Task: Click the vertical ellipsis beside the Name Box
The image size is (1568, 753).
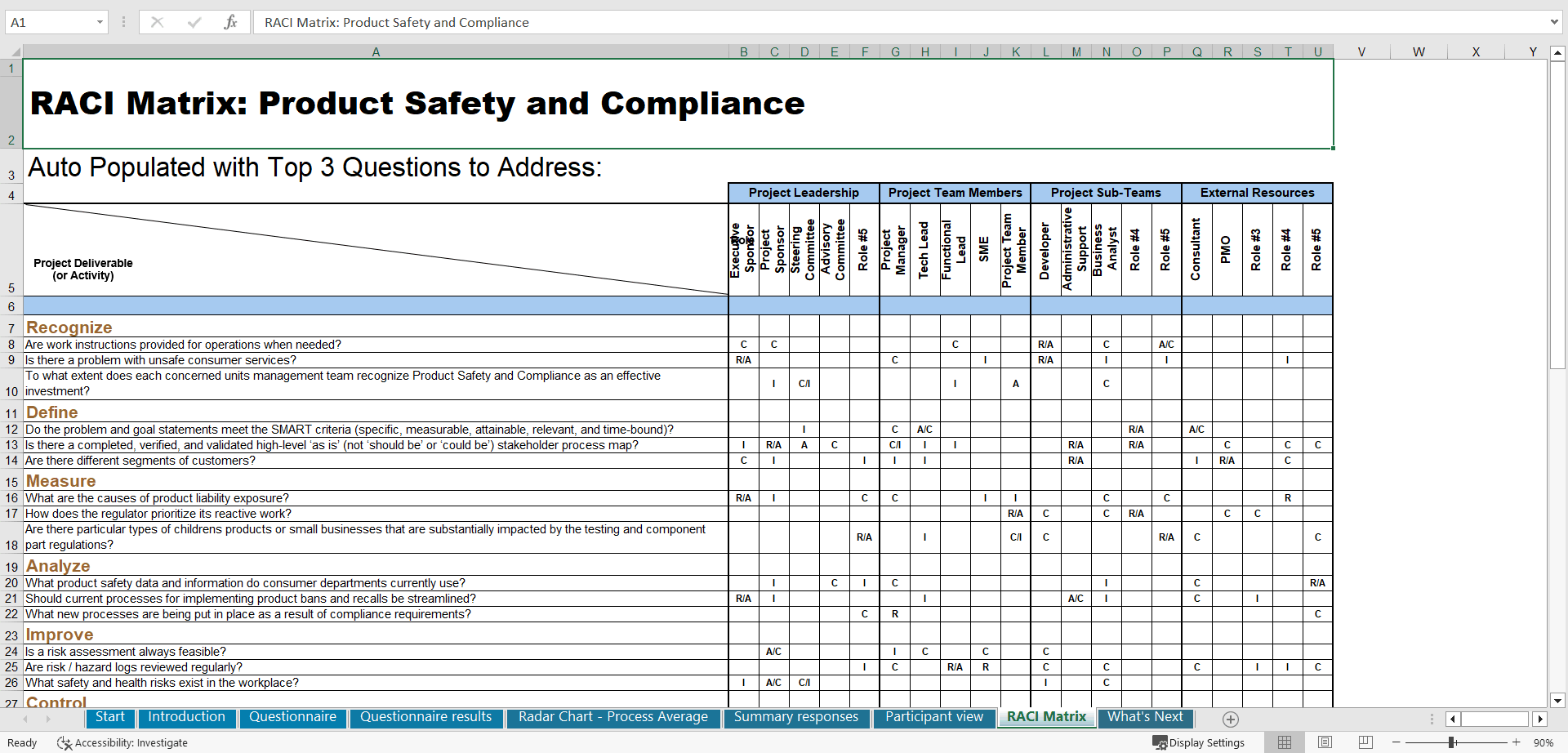Action: click(123, 22)
